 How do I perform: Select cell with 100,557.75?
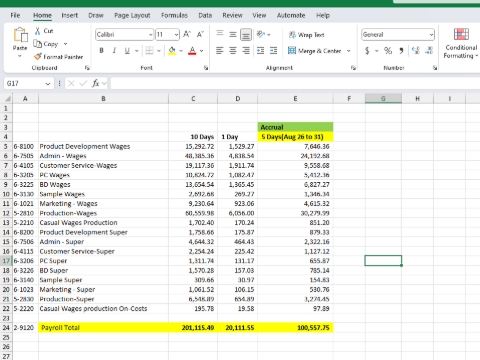click(x=295, y=328)
